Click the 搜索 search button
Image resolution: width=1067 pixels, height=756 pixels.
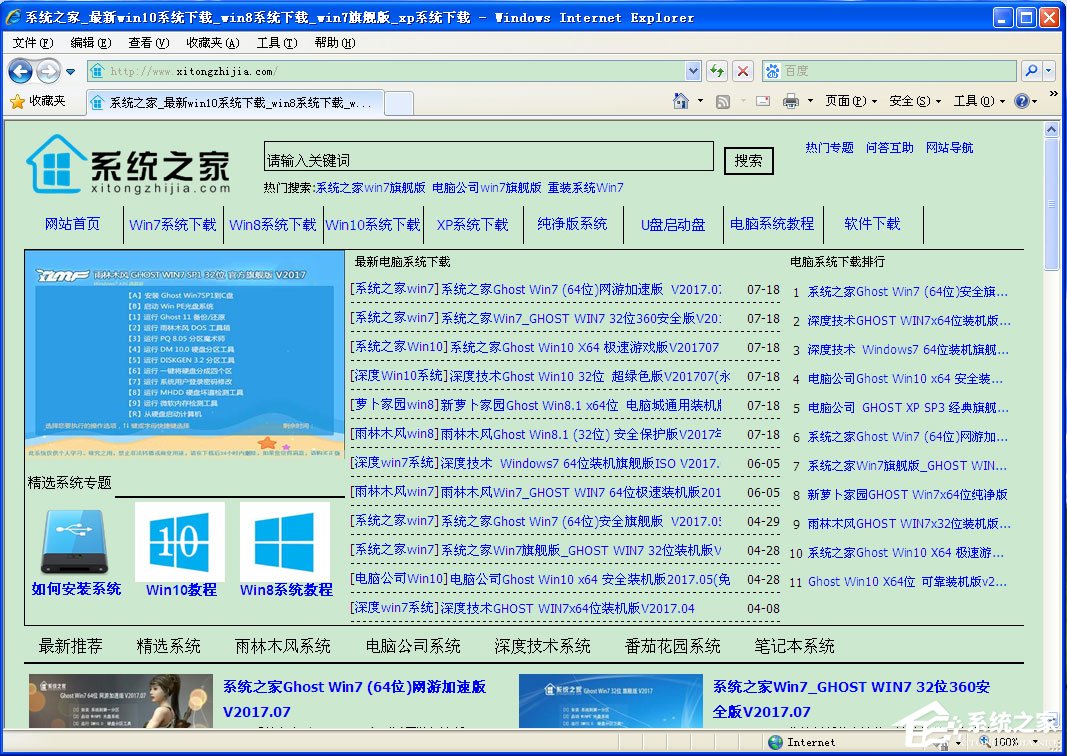(x=748, y=160)
